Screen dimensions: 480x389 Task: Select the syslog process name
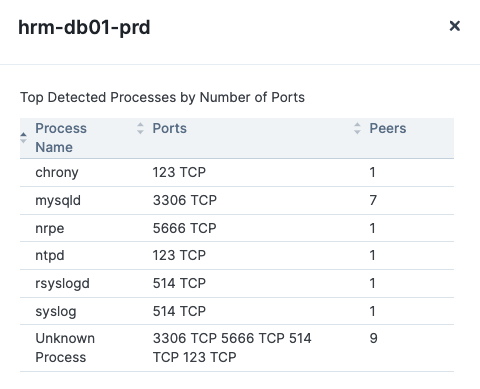pyautogui.click(x=56, y=312)
